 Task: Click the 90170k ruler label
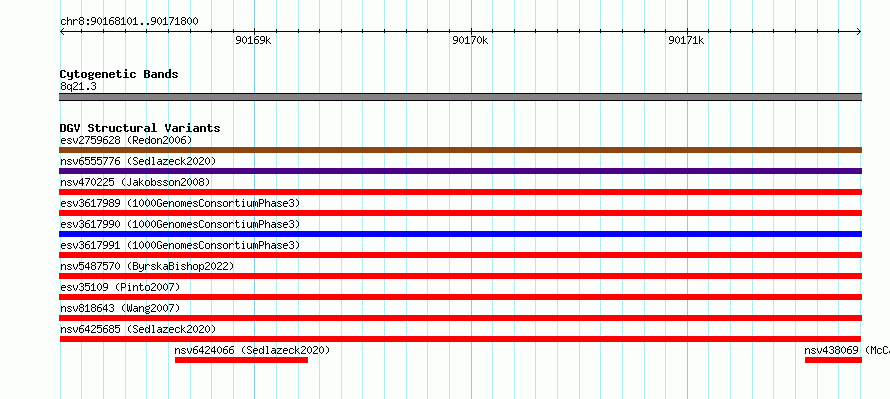click(x=470, y=40)
